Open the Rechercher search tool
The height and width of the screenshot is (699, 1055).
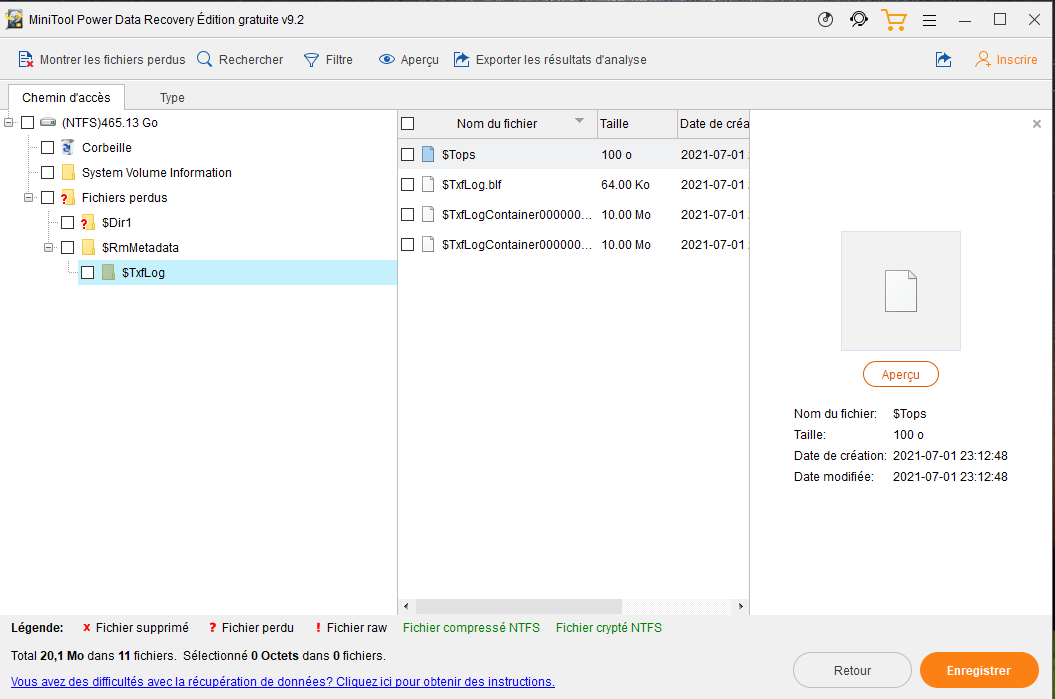205,60
